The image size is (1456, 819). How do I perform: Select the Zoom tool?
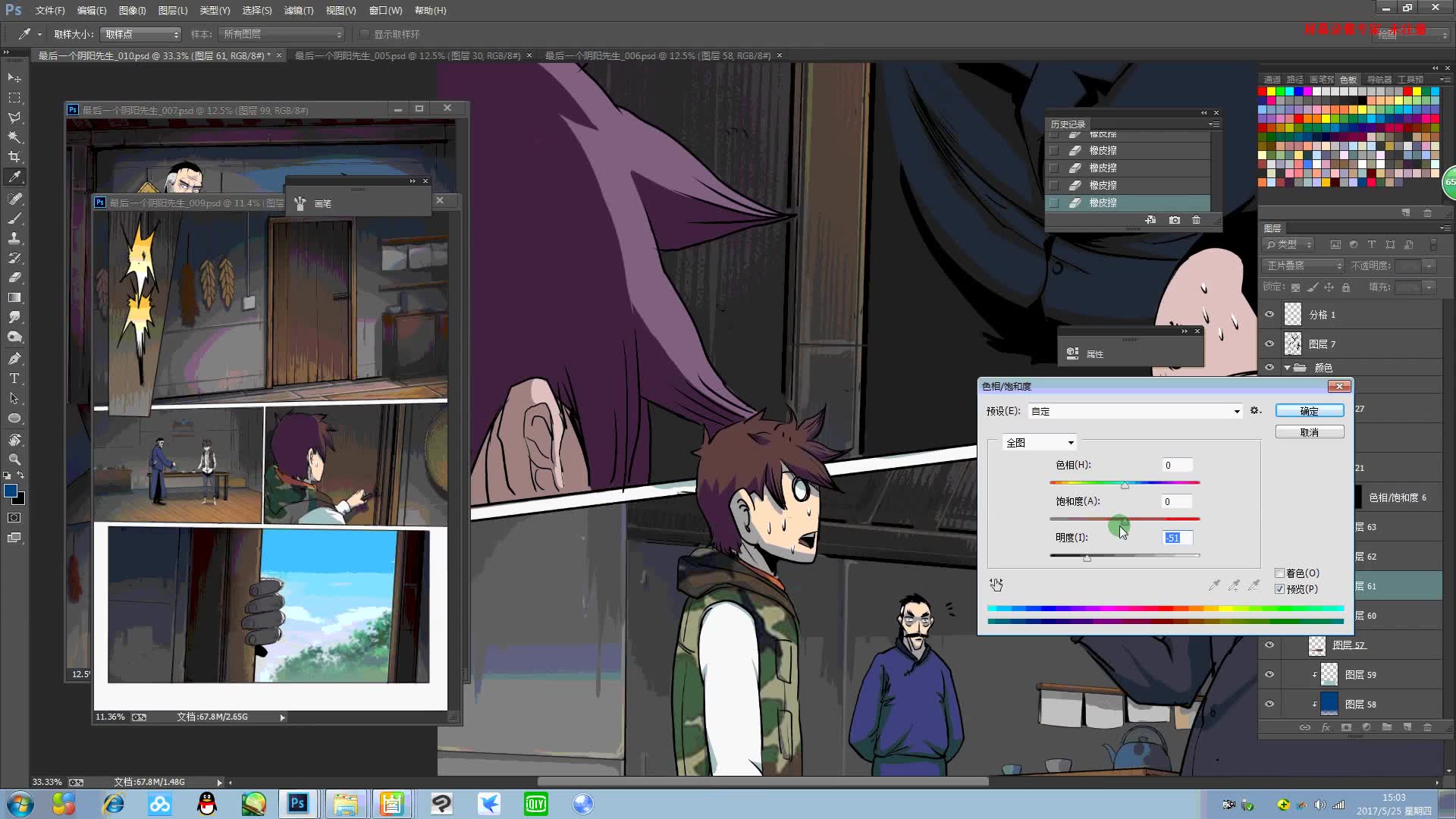click(14, 460)
